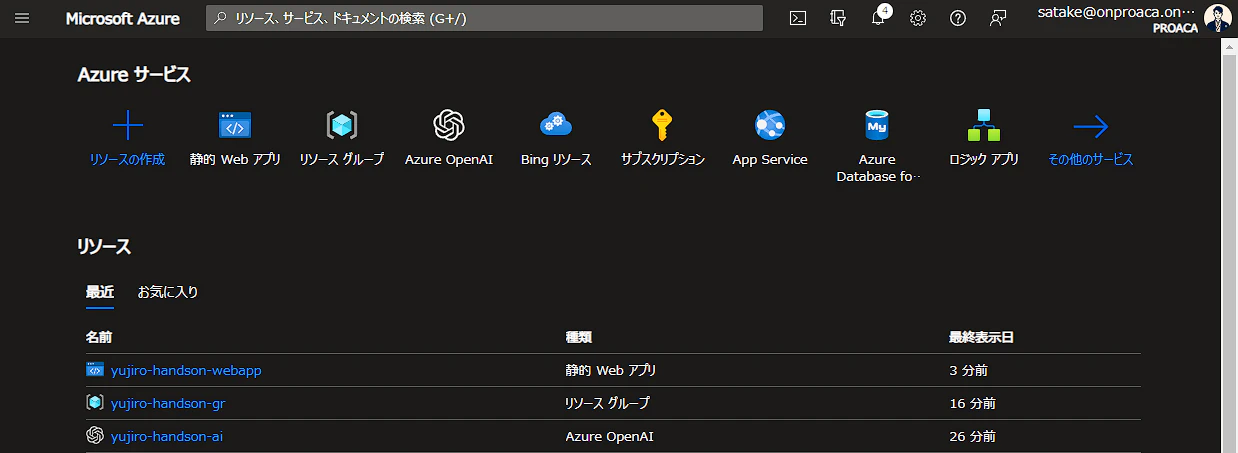
Task: Focus the resource search box
Action: tap(485, 18)
